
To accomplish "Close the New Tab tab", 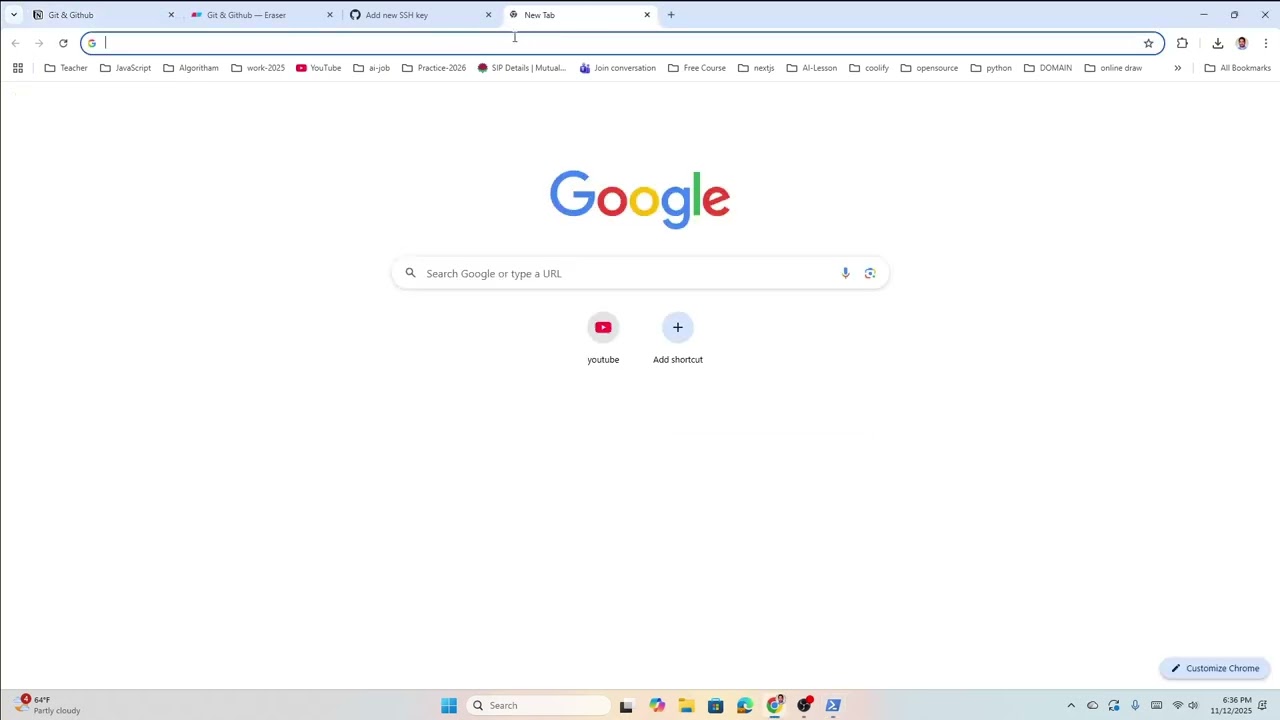I will (x=647, y=15).
